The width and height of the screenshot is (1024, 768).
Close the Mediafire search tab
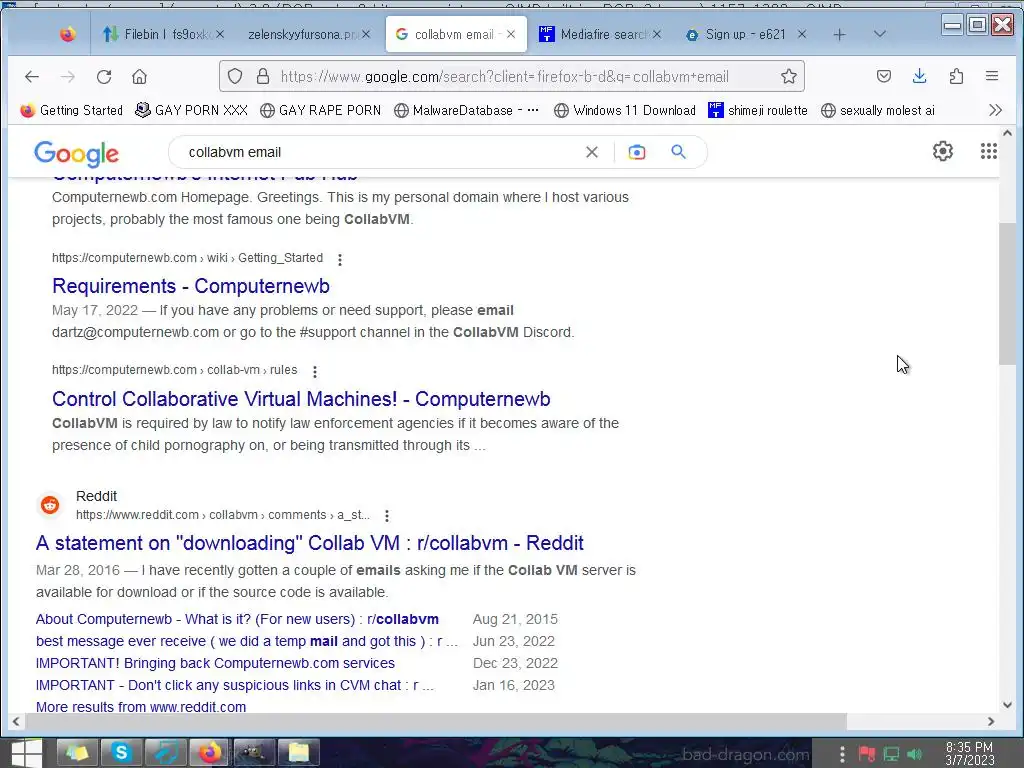click(x=657, y=34)
